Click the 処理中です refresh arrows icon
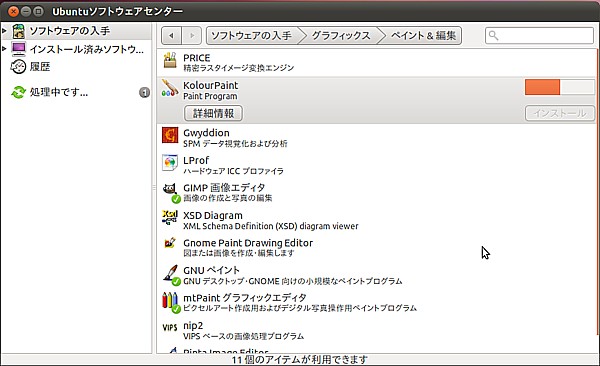 (18, 92)
